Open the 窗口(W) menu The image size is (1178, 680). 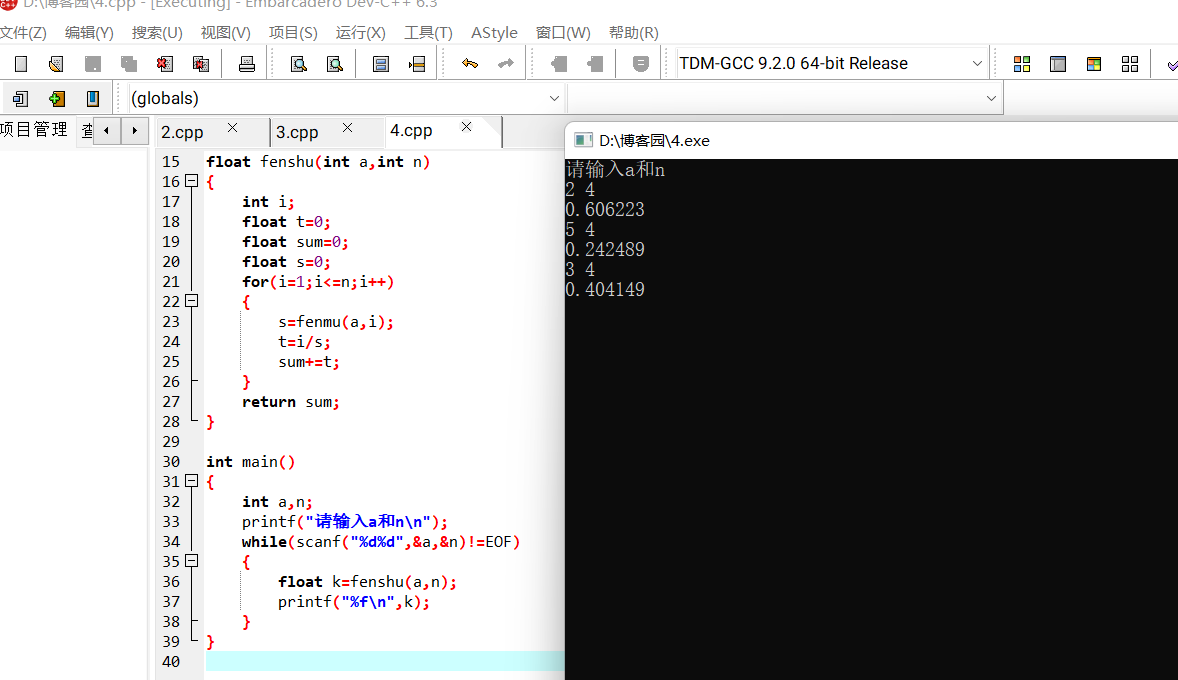tap(563, 33)
